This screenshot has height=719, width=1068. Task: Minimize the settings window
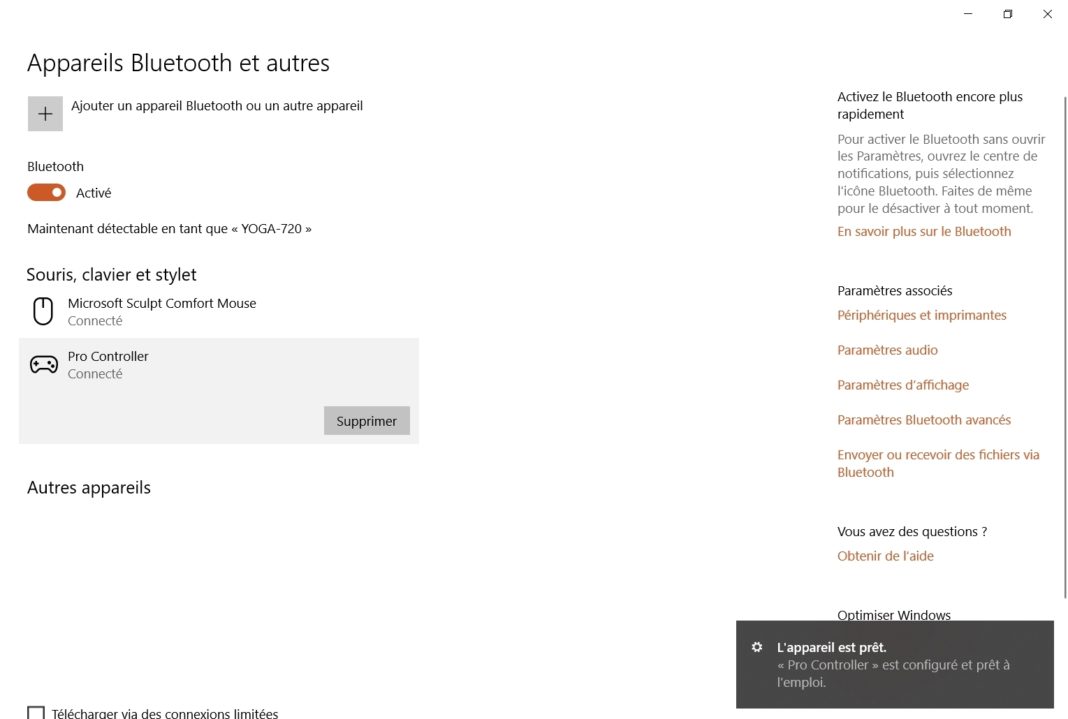pos(968,14)
